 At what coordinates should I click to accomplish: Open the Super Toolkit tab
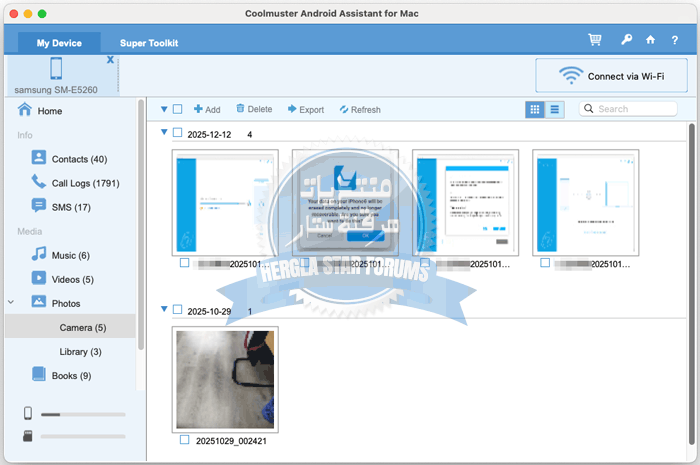click(x=149, y=43)
